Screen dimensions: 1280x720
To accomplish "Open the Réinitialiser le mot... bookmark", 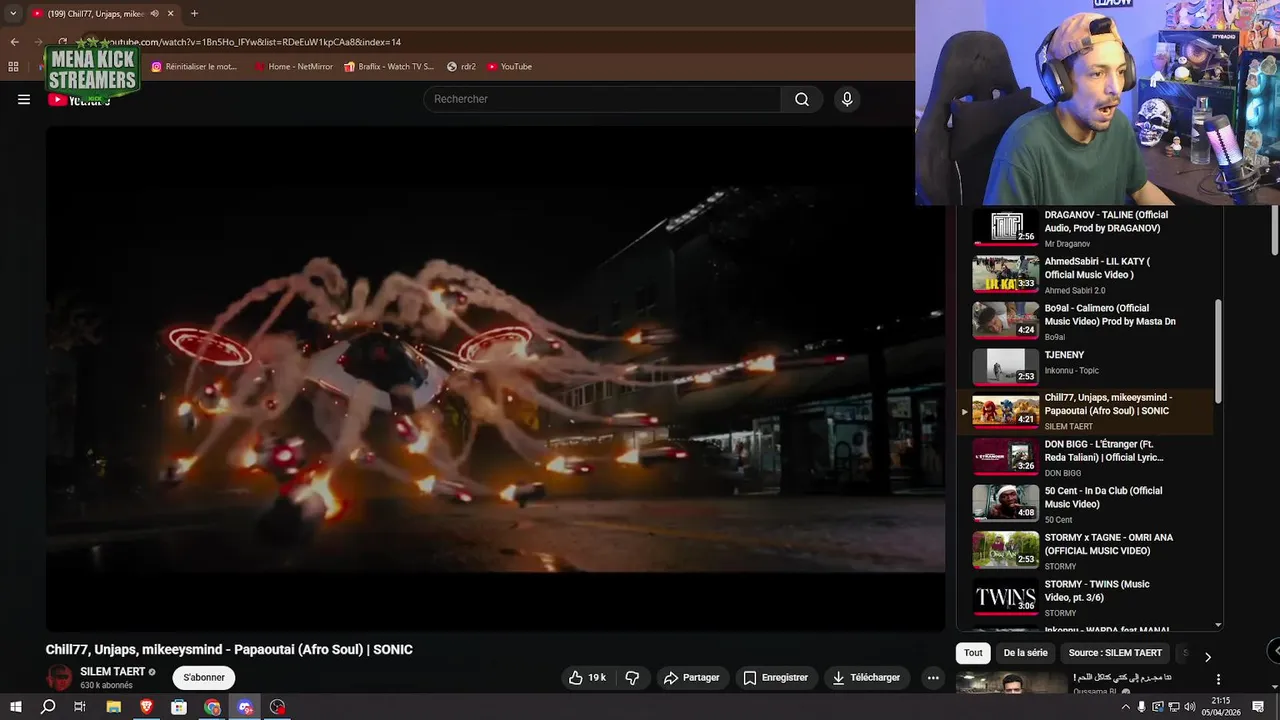I will pyautogui.click(x=194, y=67).
